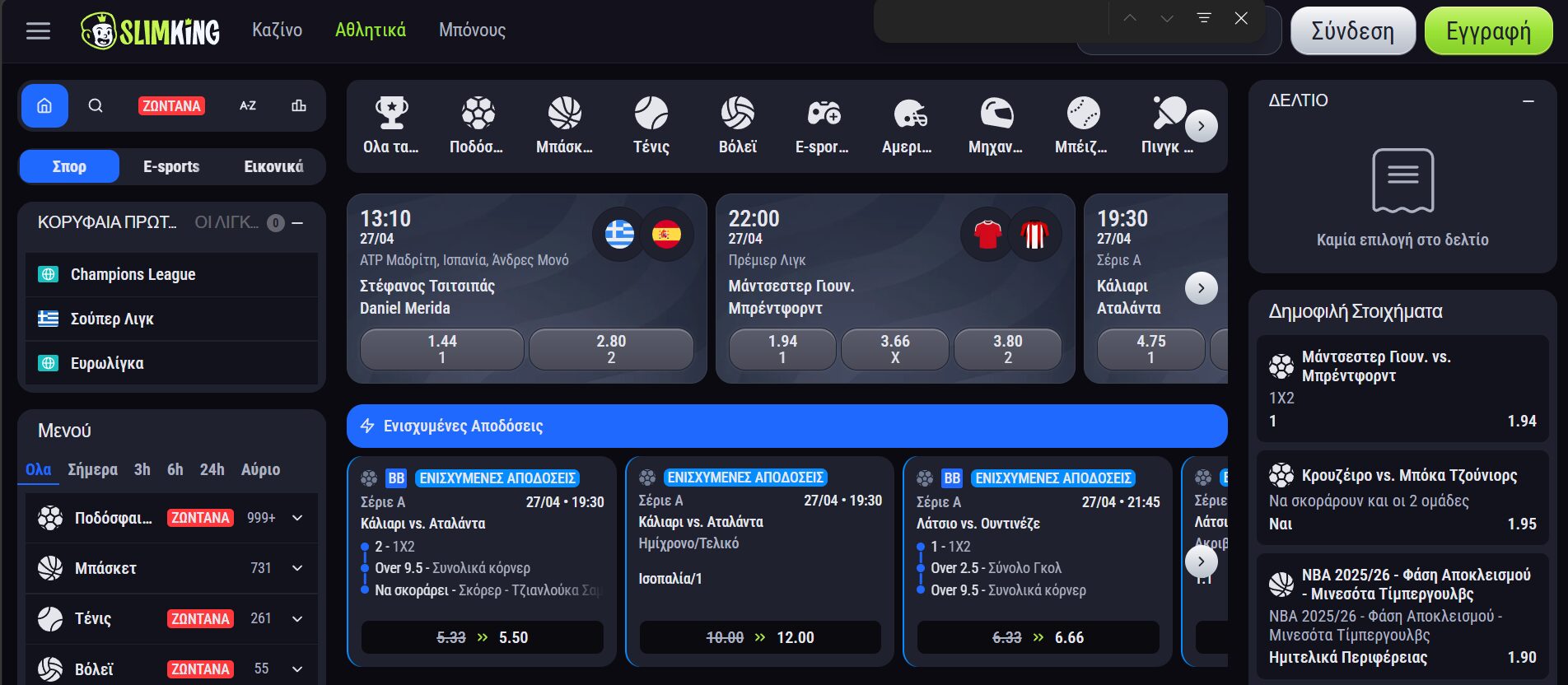Open the sidebar search icon
This screenshot has height=685, width=1568.
pos(96,105)
